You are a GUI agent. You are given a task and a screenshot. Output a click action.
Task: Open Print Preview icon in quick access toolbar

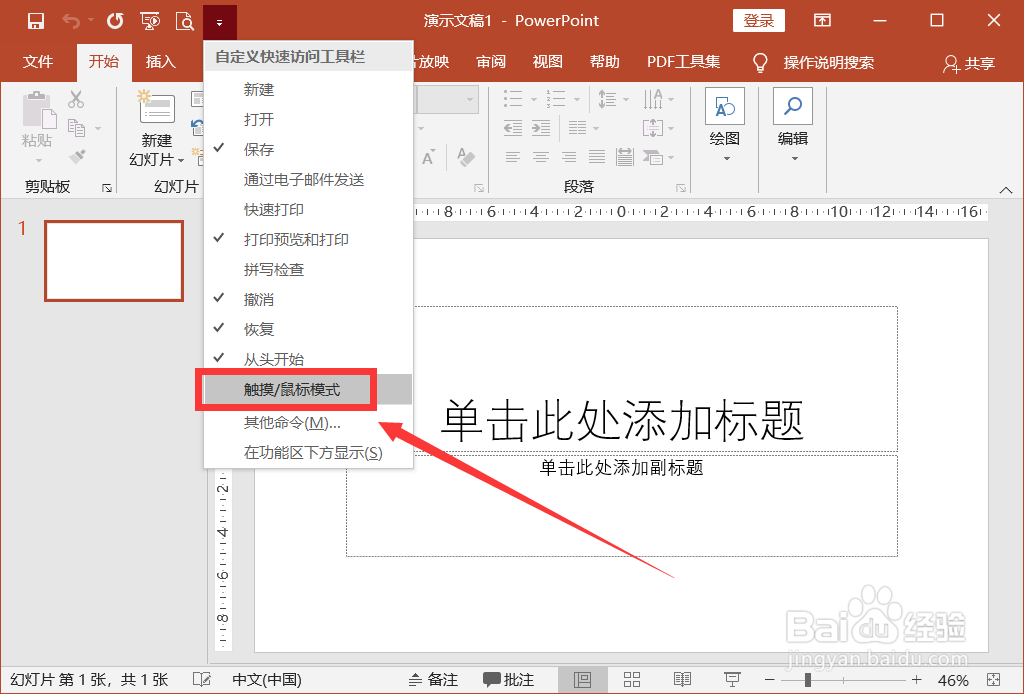click(x=185, y=22)
